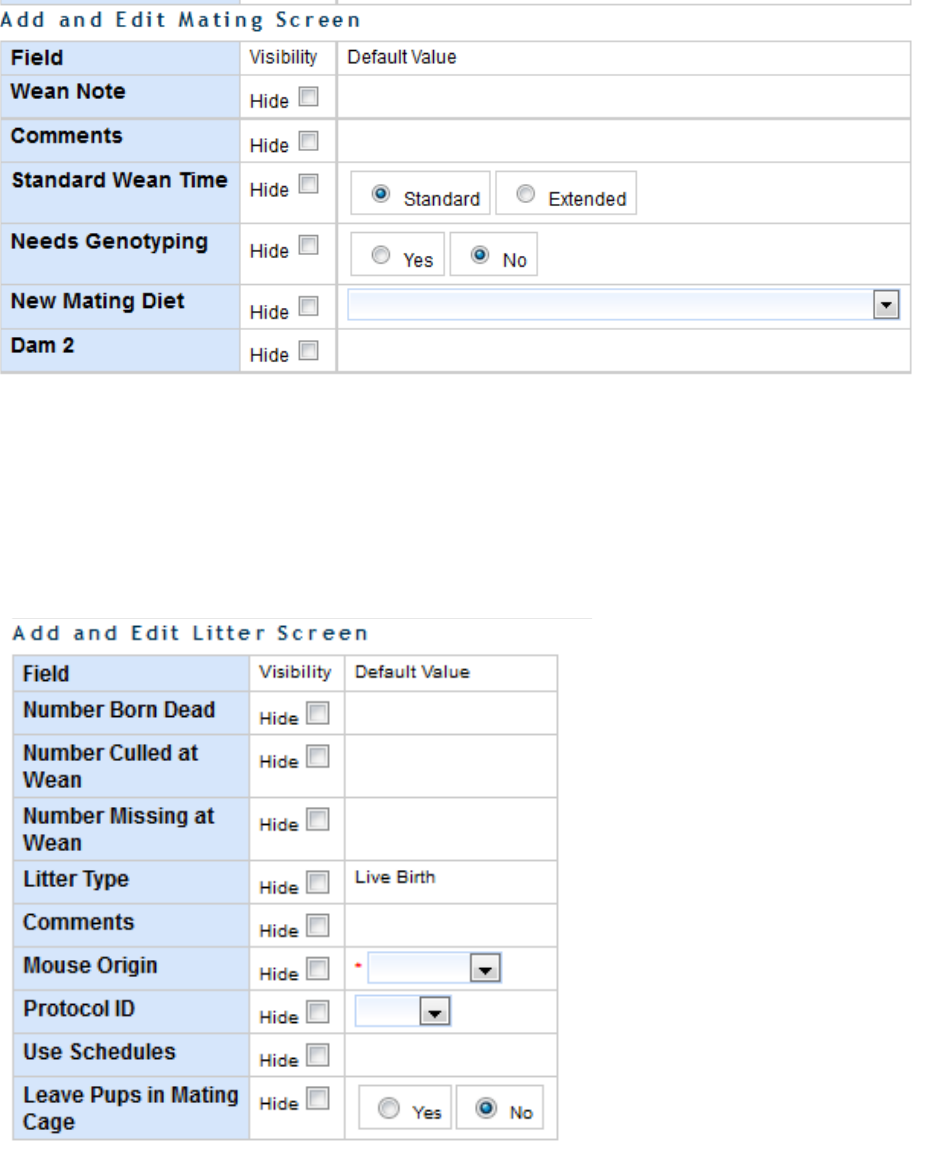Open the New Mating Diet dropdown
Image resolution: width=927 pixels, height=1157 pixels.
[885, 306]
